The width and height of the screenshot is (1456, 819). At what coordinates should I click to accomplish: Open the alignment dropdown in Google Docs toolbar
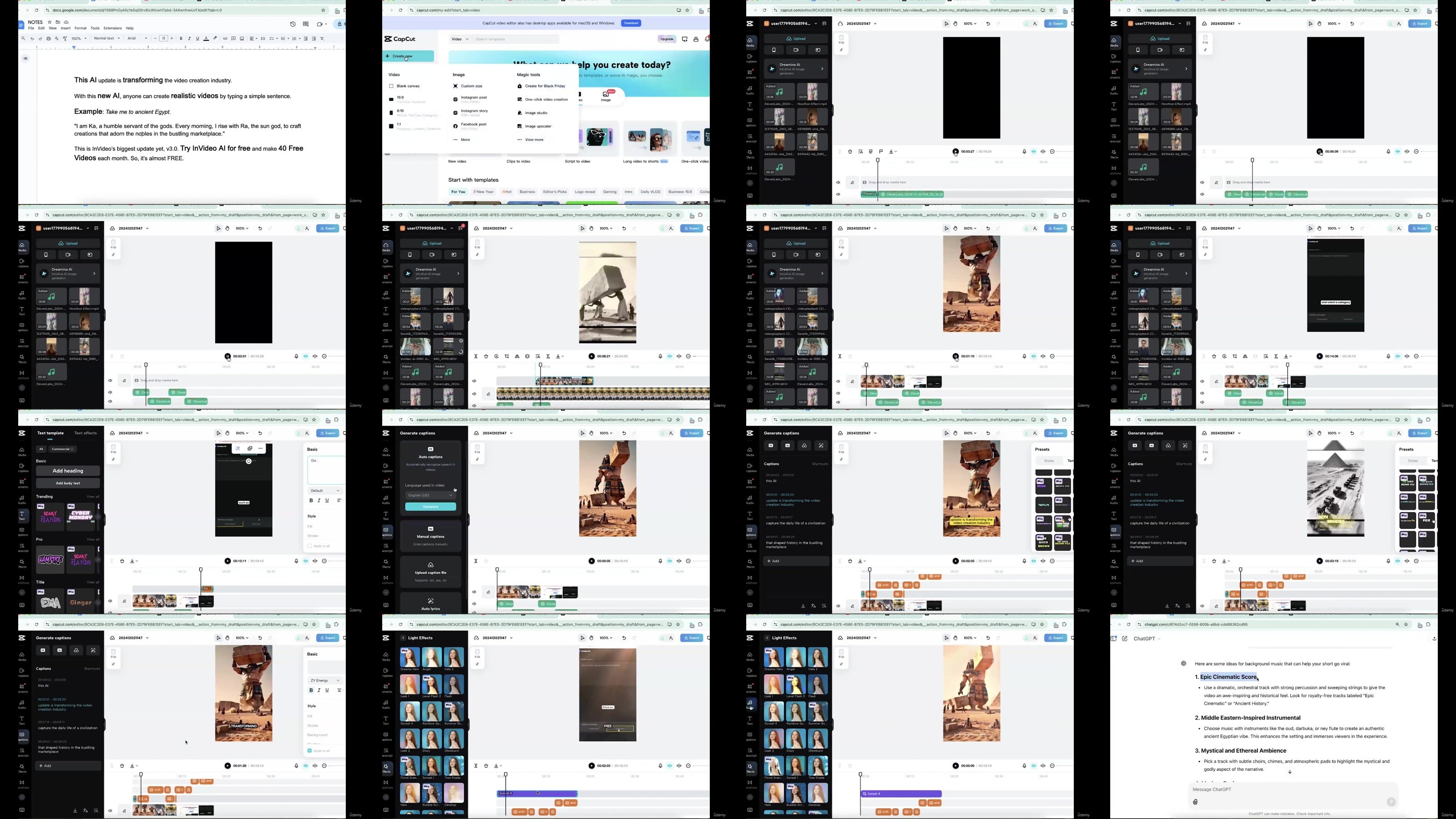click(253, 38)
